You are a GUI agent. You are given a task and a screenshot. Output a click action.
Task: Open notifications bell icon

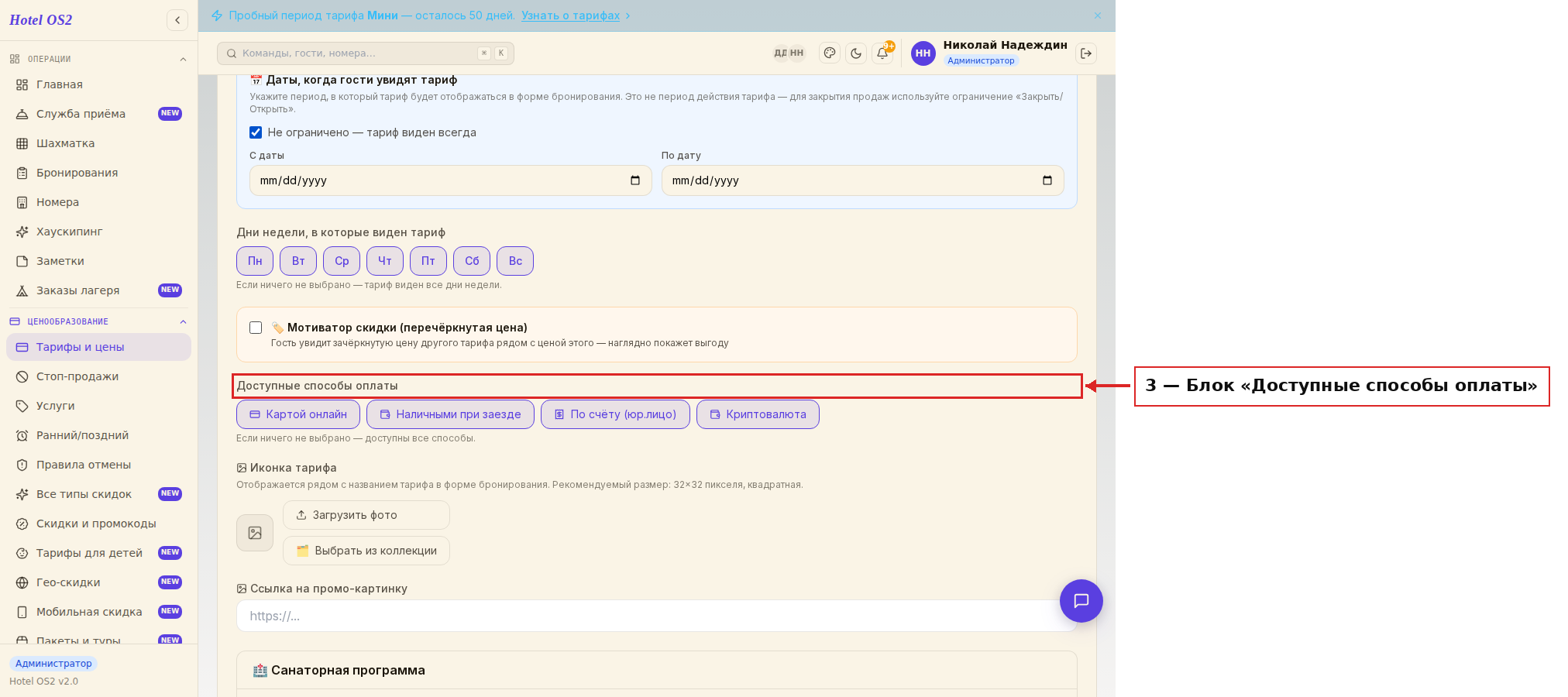click(882, 53)
